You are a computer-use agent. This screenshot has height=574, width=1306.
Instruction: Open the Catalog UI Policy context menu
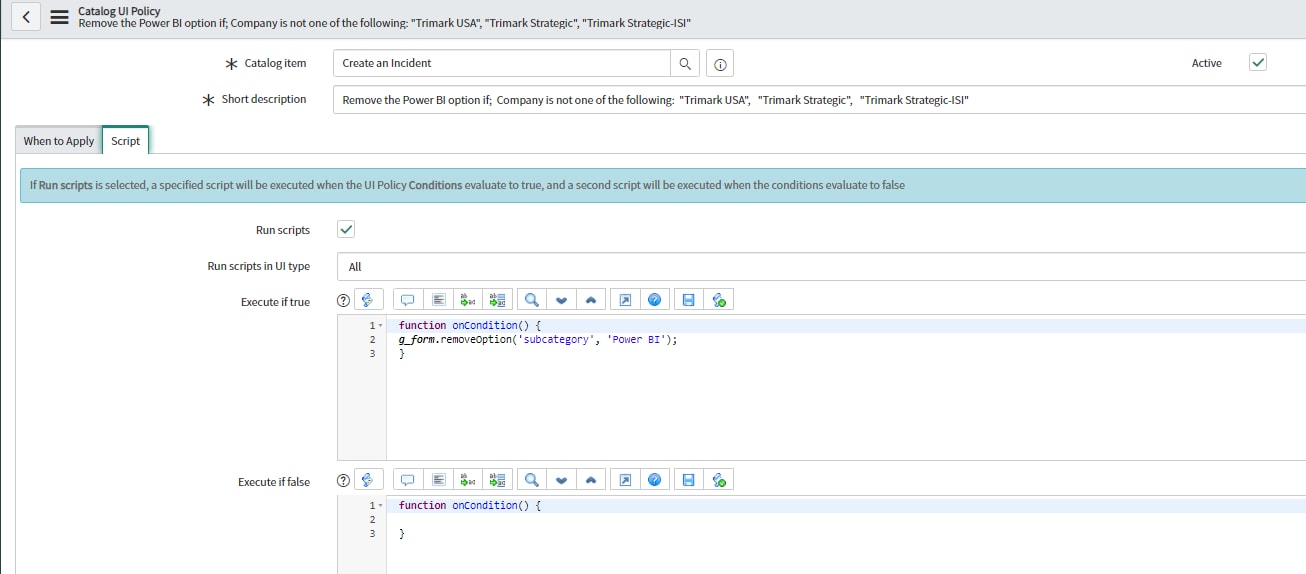click(59, 17)
